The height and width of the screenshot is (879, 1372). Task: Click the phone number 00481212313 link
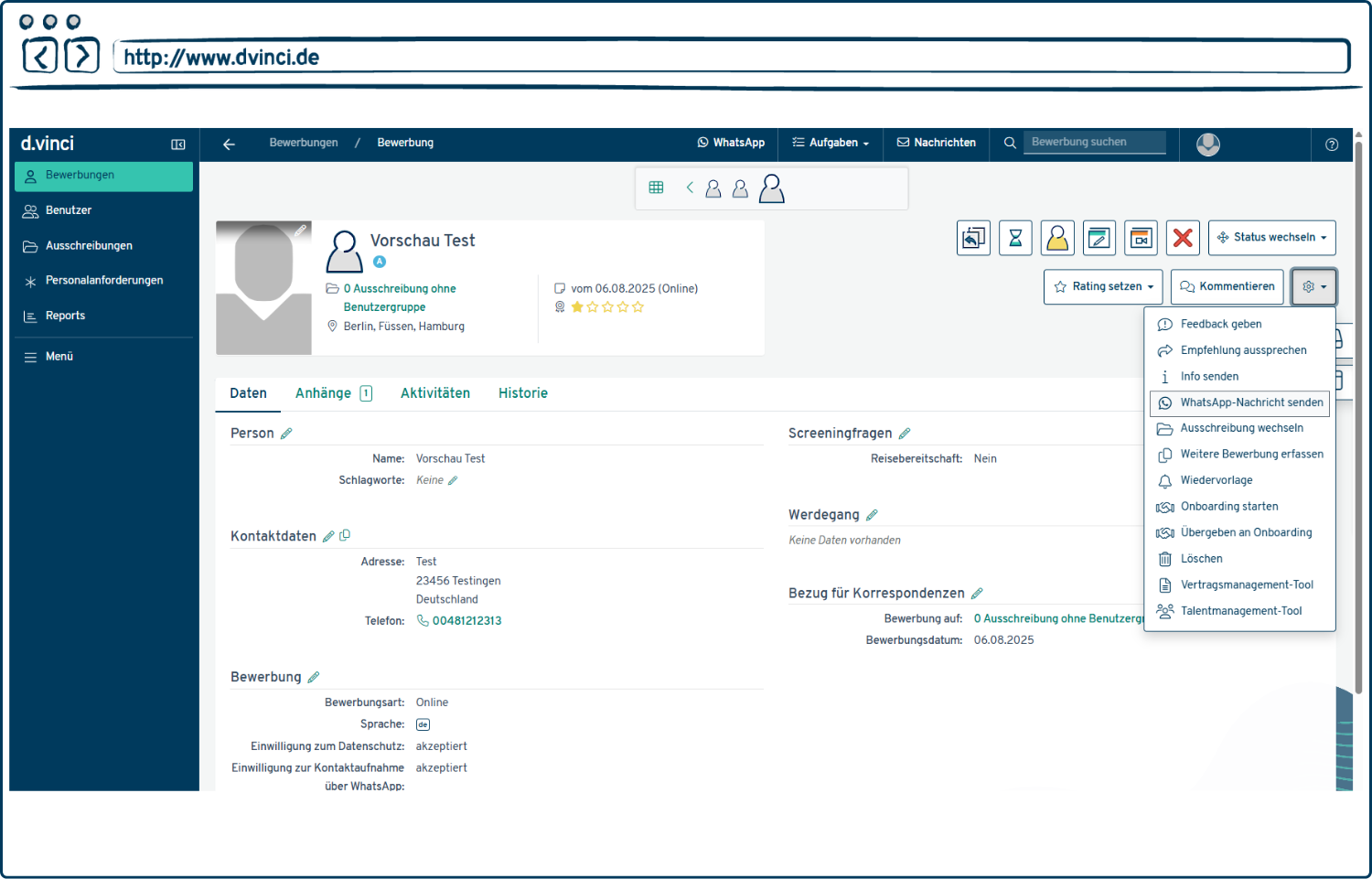coord(466,621)
